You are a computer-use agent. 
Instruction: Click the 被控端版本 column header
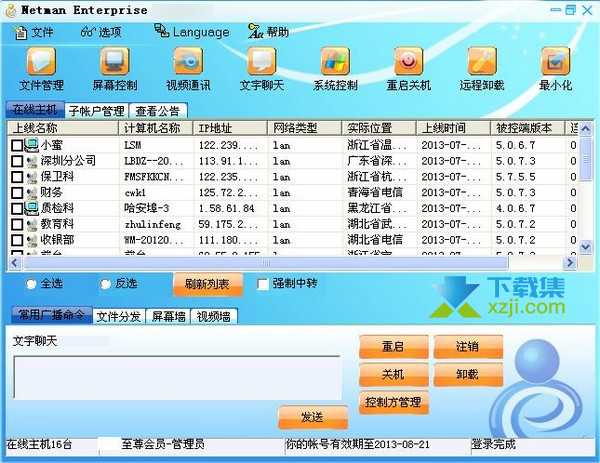click(x=528, y=128)
